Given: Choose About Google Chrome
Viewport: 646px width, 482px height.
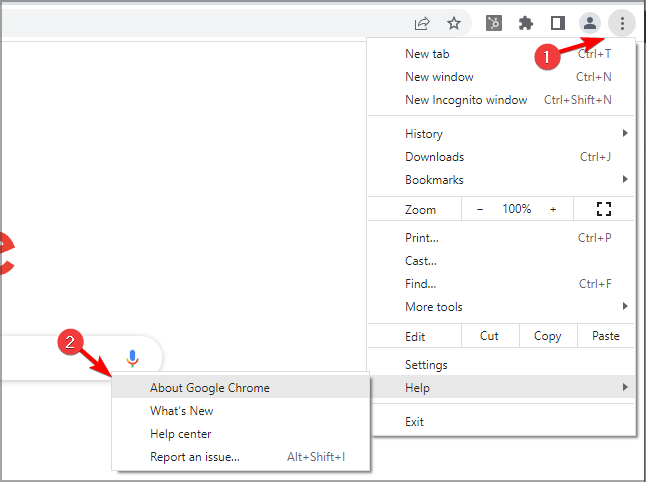Looking at the screenshot, I should 241,388.
